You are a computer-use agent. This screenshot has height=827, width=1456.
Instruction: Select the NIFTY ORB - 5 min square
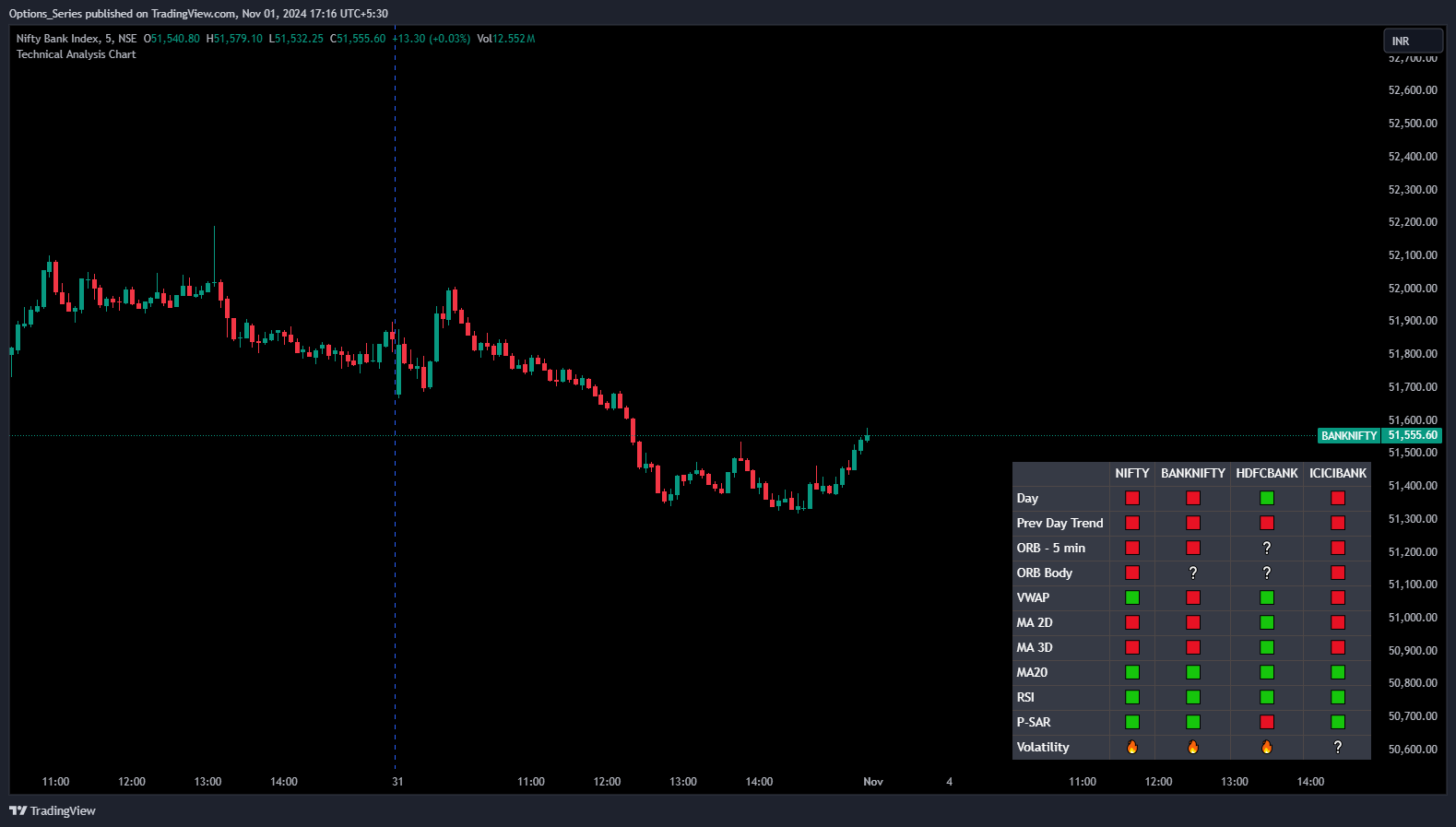(1132, 548)
